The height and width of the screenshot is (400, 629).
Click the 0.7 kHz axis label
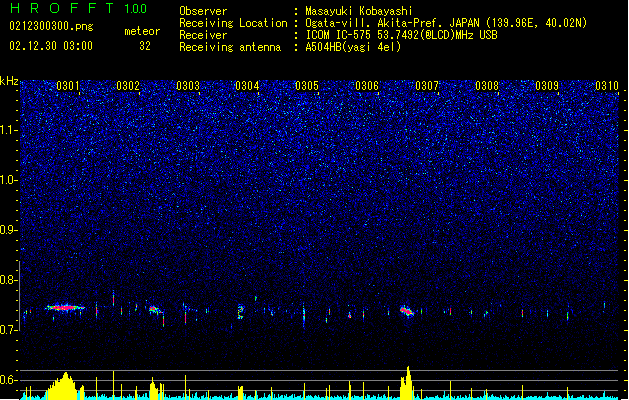tap(9, 330)
